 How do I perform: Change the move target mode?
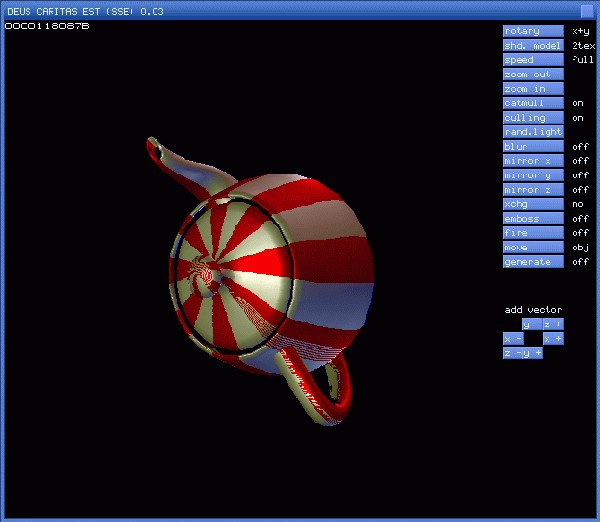[532, 247]
